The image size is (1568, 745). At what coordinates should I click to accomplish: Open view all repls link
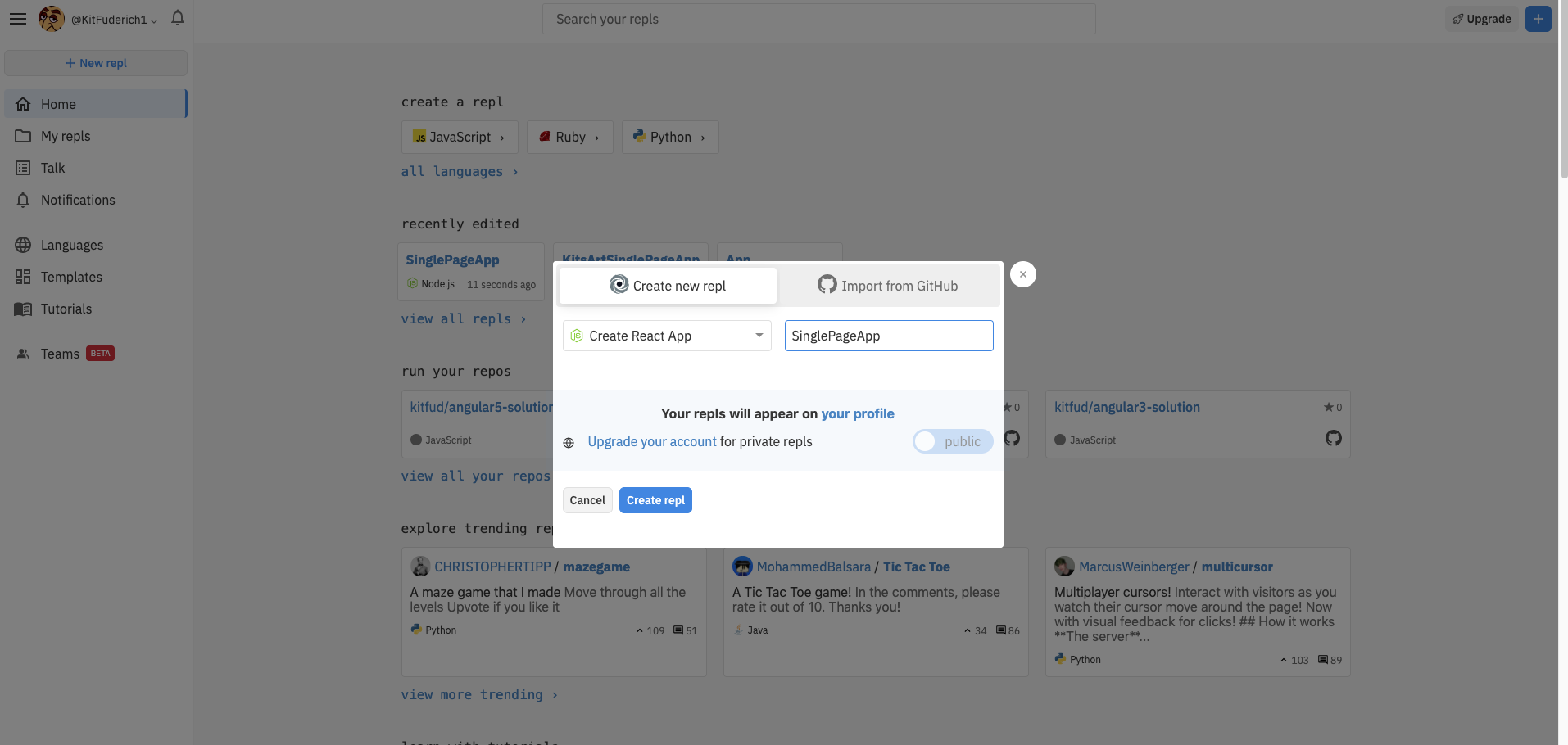coord(464,318)
